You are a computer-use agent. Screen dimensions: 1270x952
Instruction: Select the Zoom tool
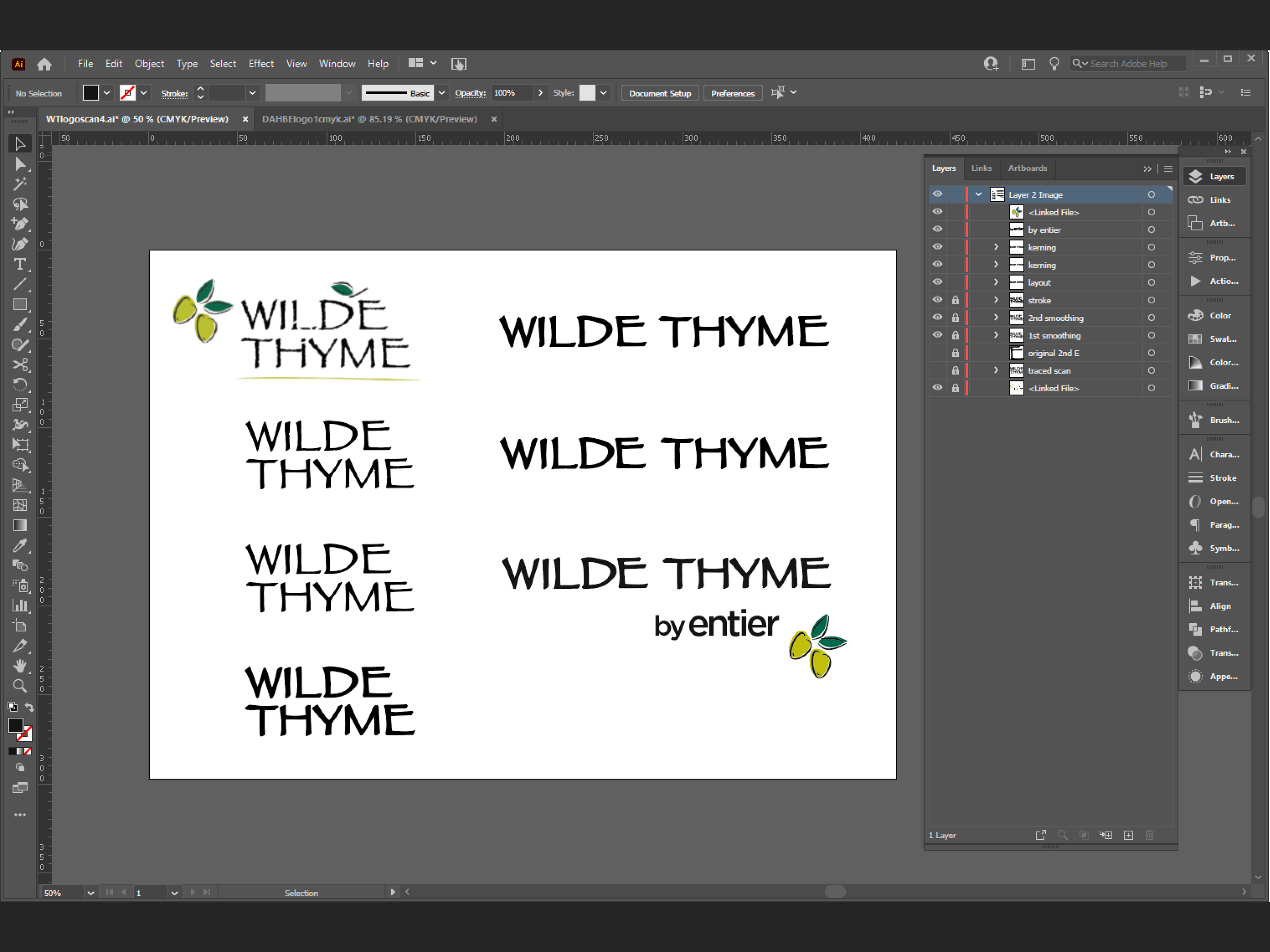[x=20, y=686]
